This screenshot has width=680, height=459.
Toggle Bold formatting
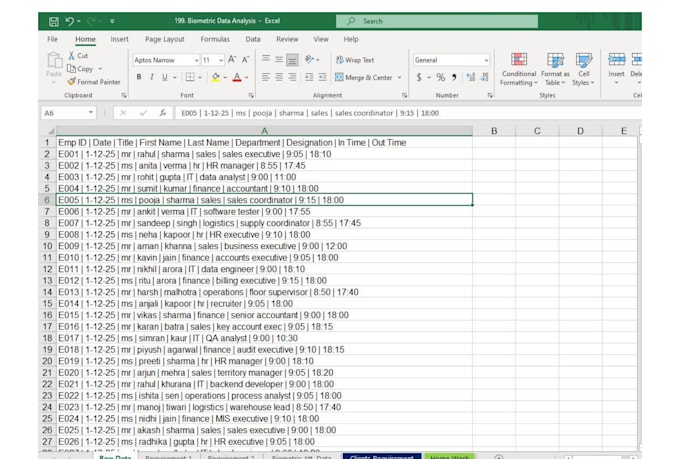139,77
